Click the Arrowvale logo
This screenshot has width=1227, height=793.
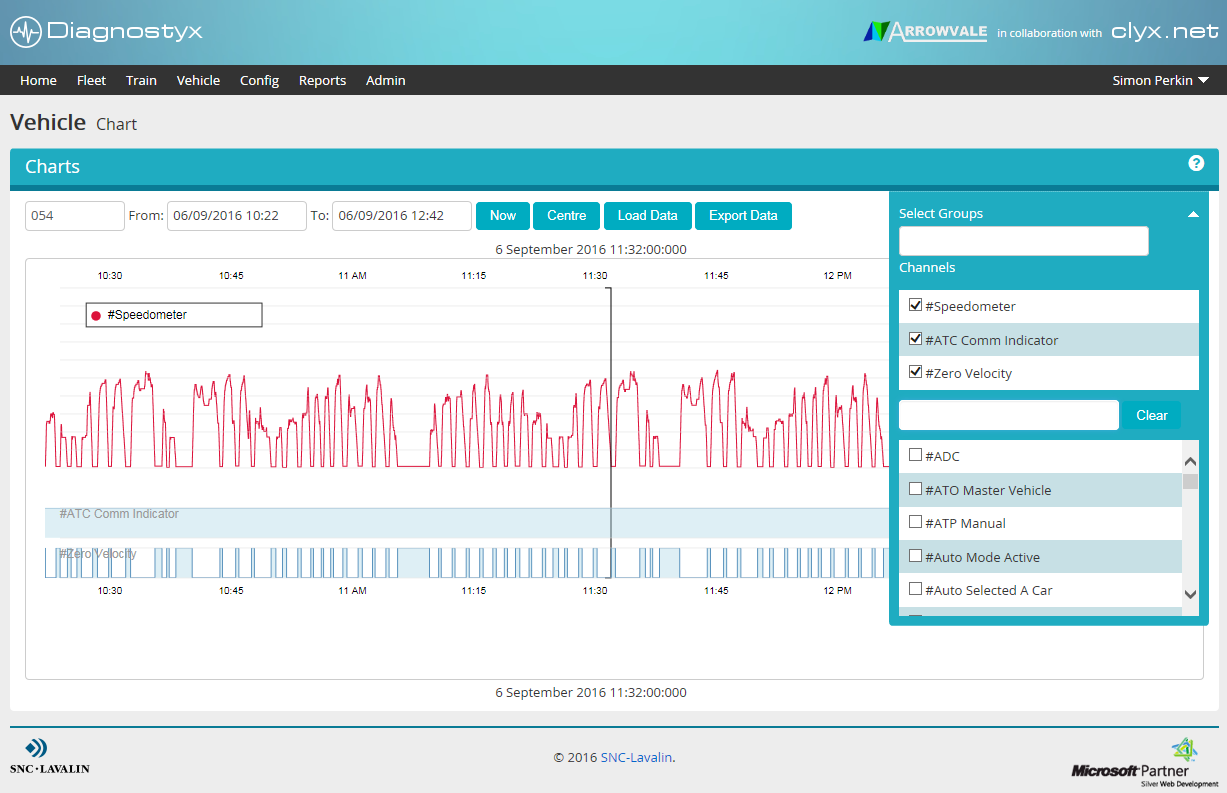click(x=925, y=31)
